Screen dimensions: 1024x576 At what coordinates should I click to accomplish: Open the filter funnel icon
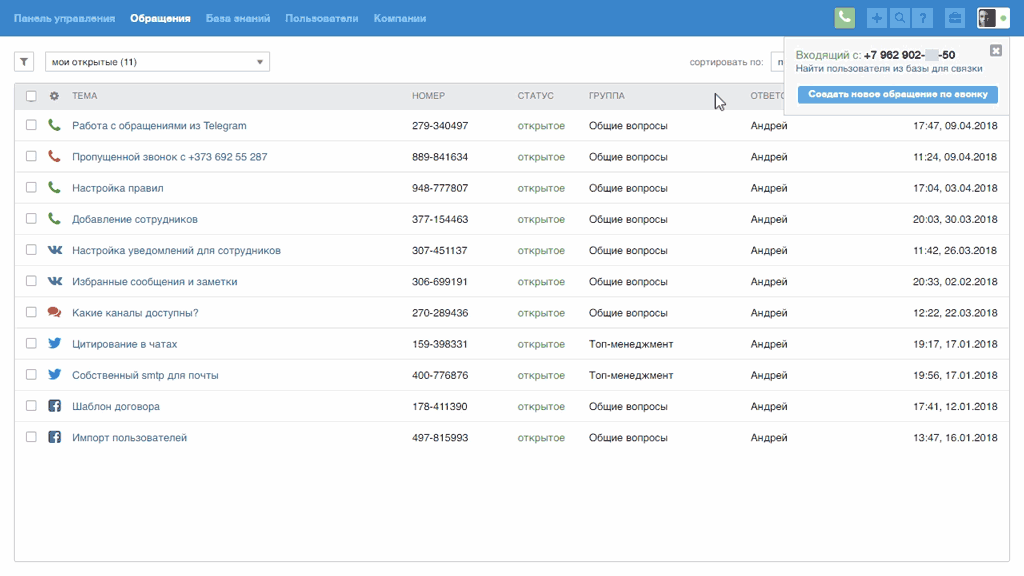pos(25,62)
